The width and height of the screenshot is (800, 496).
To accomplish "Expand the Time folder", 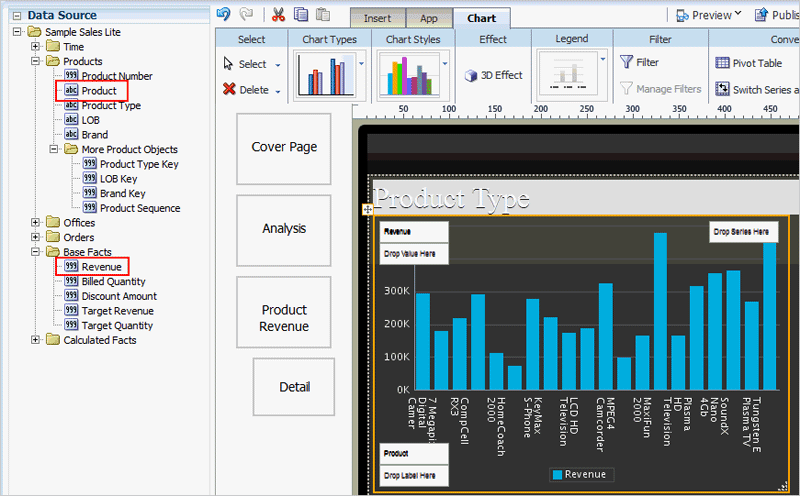I will click(x=36, y=47).
